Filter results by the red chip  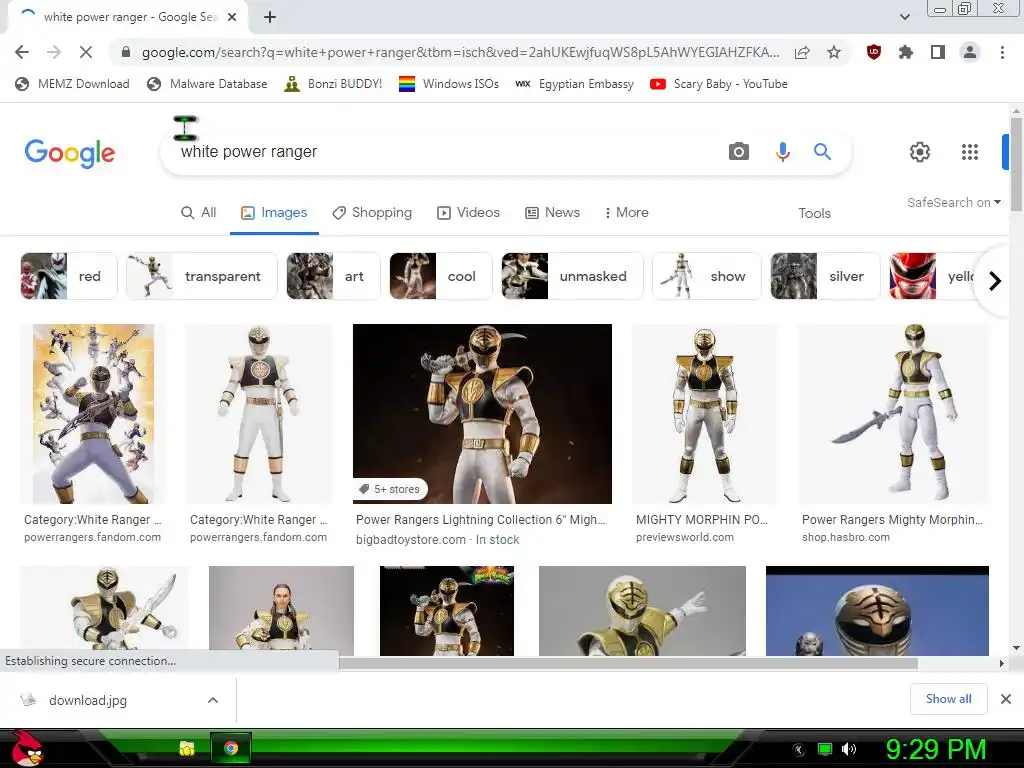[x=69, y=276]
